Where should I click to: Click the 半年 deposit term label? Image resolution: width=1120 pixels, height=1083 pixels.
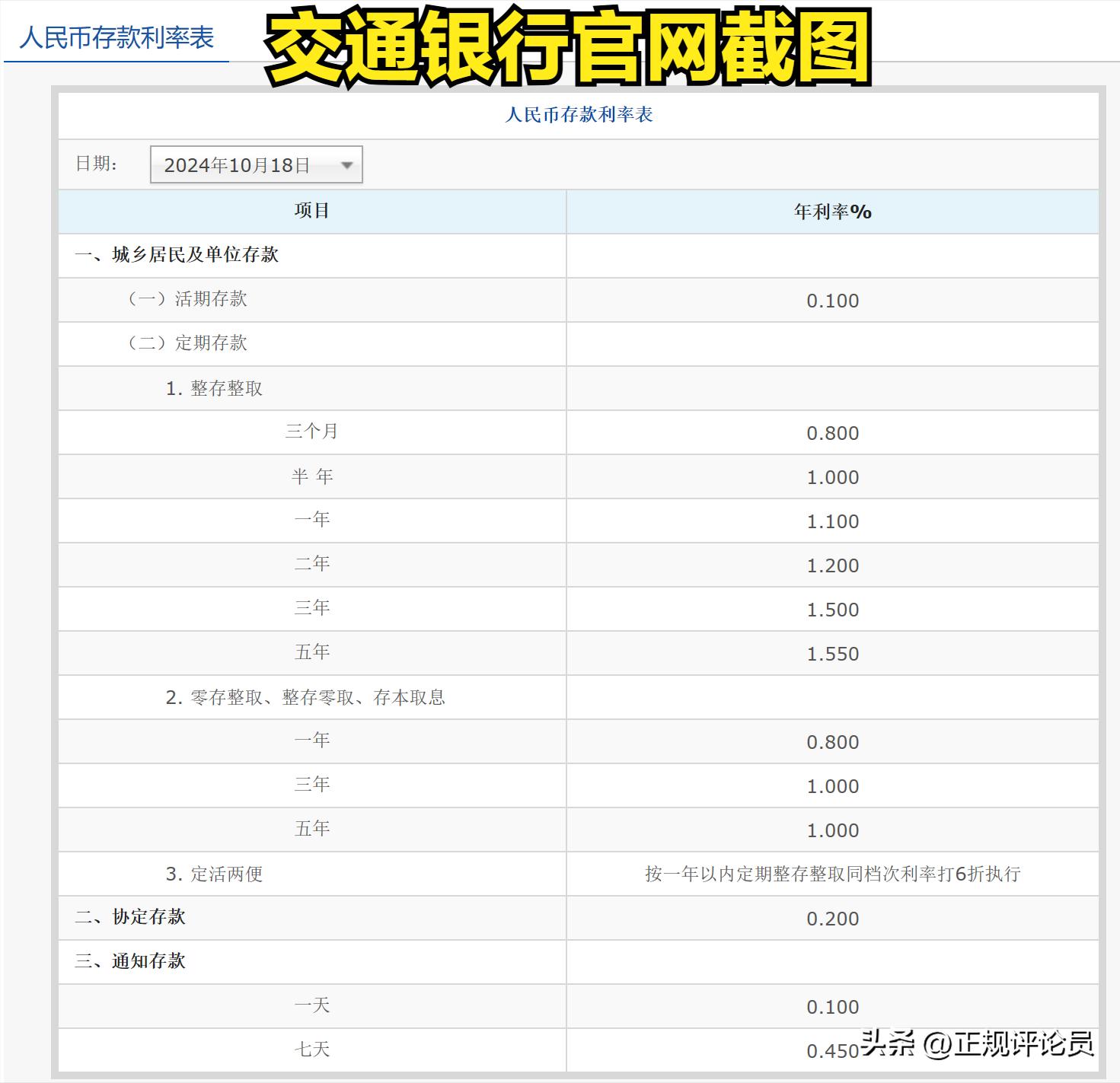pyautogui.click(x=312, y=476)
